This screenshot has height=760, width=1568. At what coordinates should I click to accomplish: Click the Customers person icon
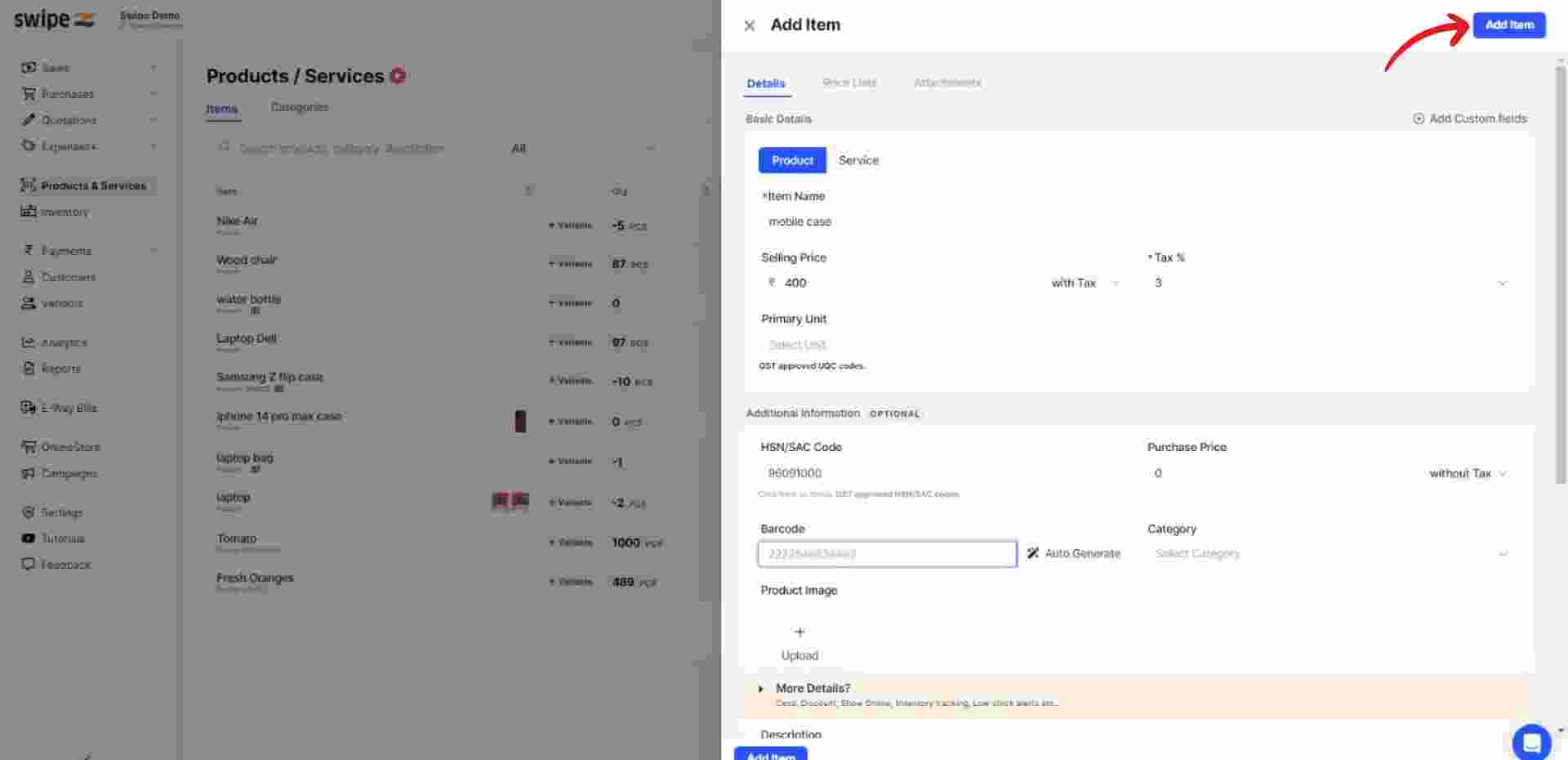[29, 277]
